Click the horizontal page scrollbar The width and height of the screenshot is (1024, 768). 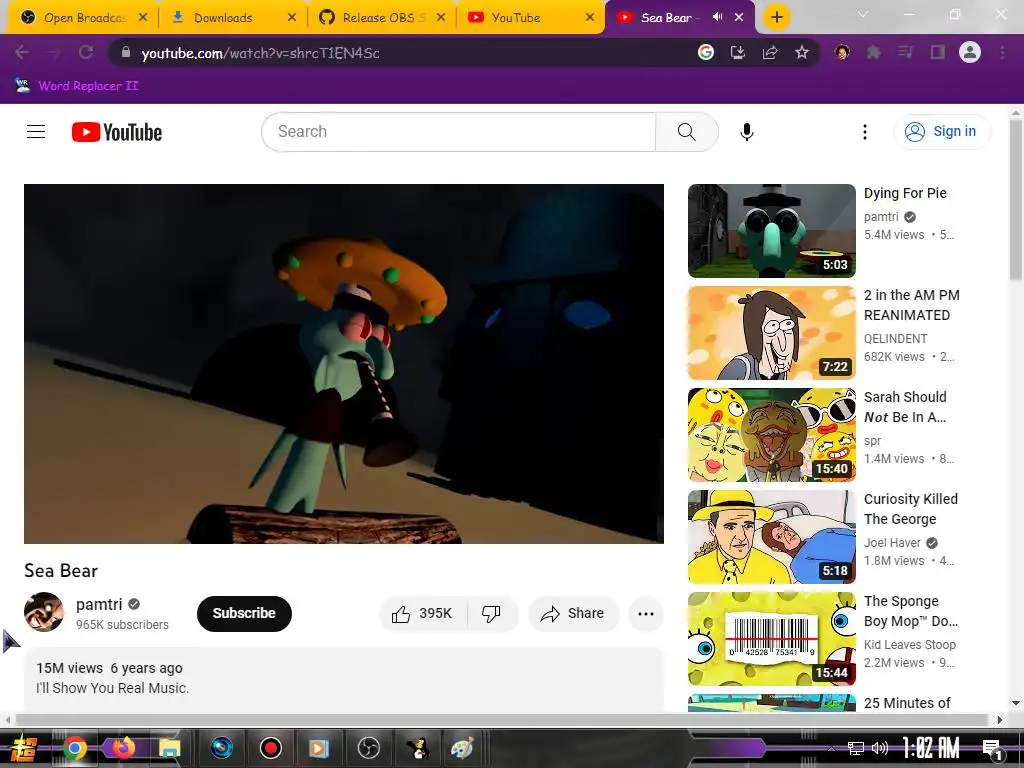pyautogui.click(x=502, y=720)
